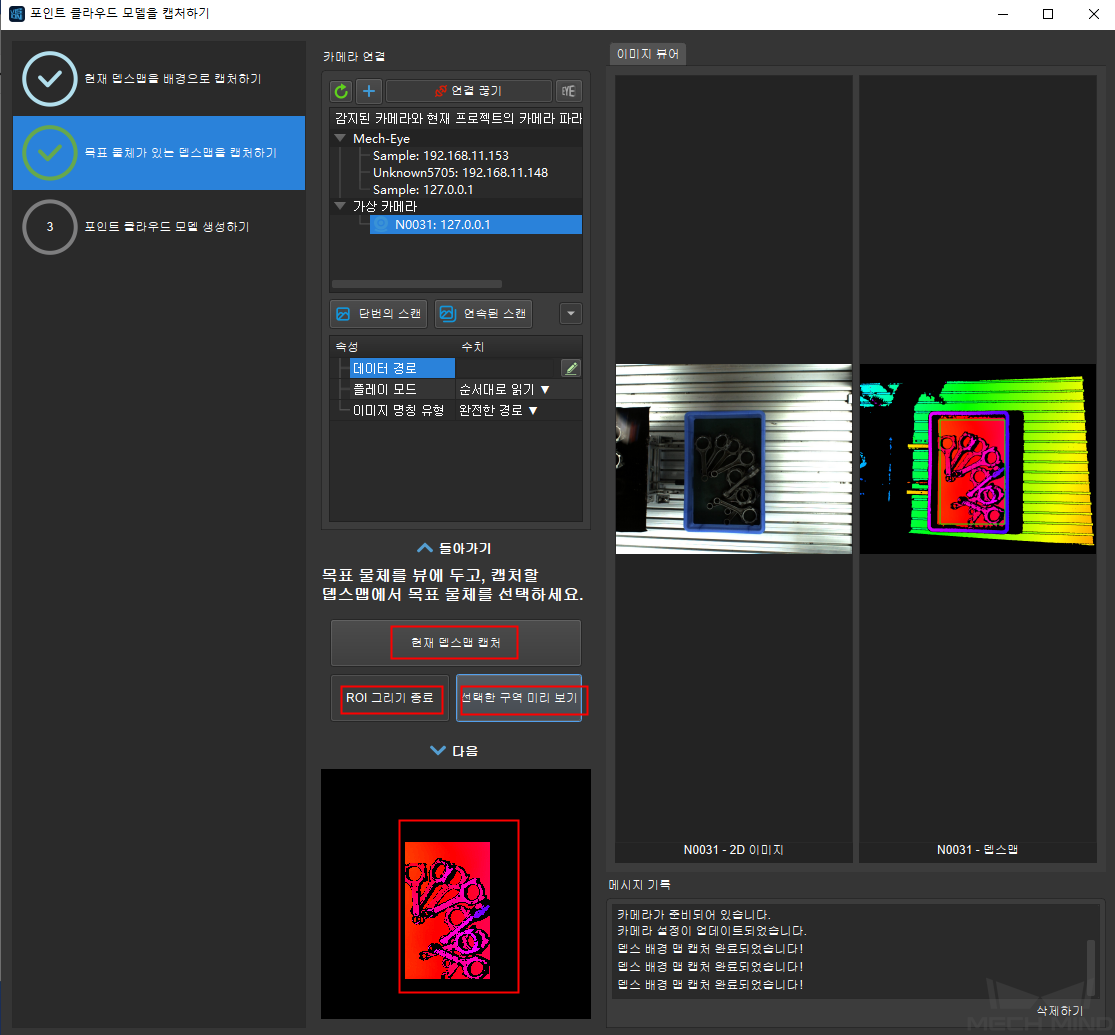
Task: Open the 이미지 명칭 유형 dropdown (완전한 경로)
Action: 499,410
